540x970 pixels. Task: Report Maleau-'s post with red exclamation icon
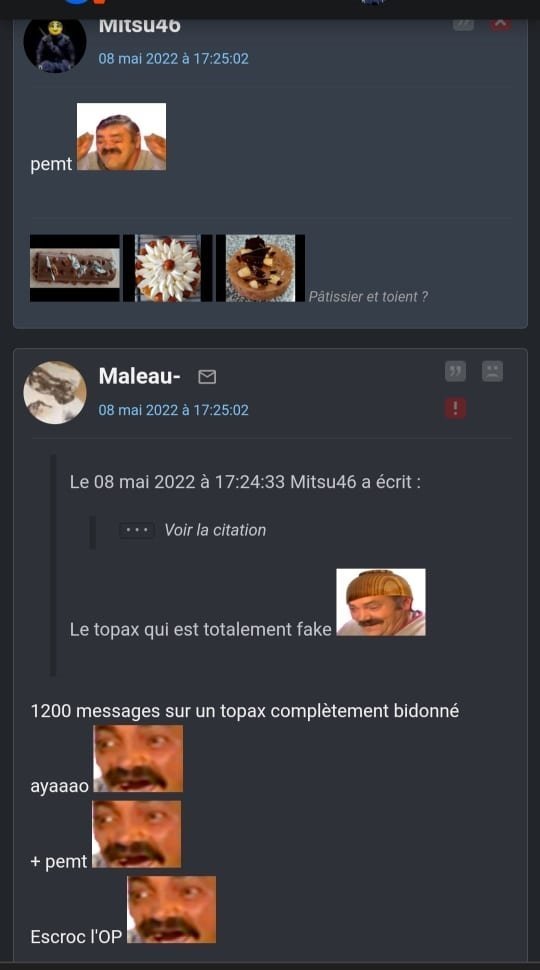[x=455, y=408]
